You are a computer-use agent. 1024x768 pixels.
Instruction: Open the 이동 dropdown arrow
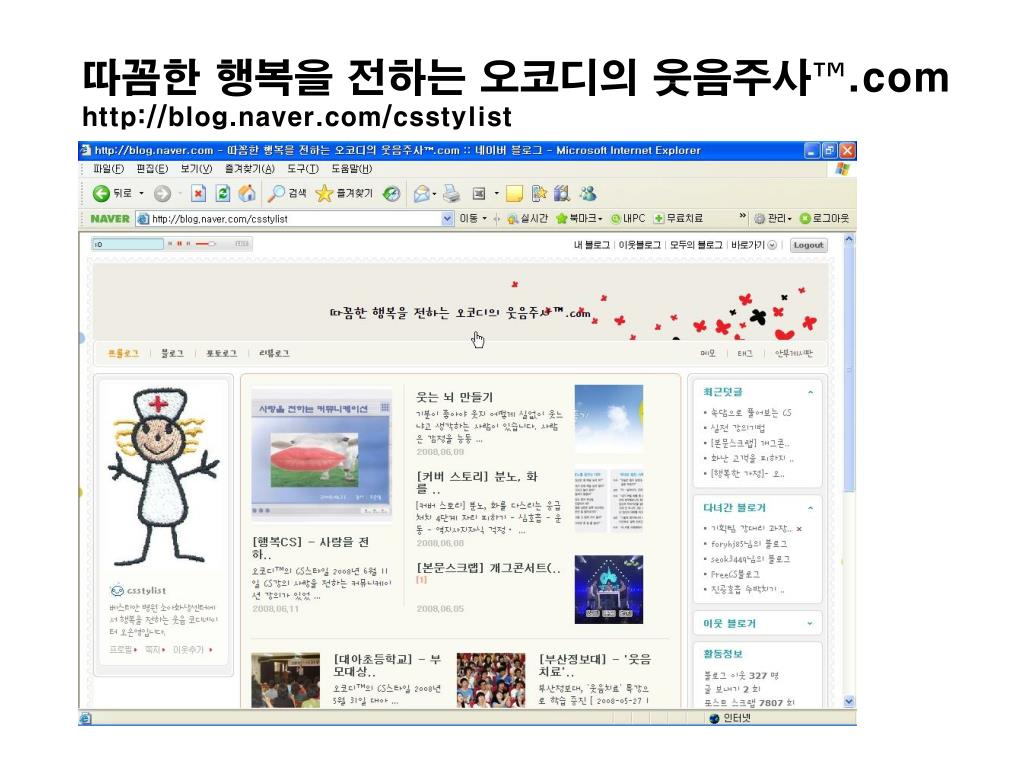click(x=485, y=218)
